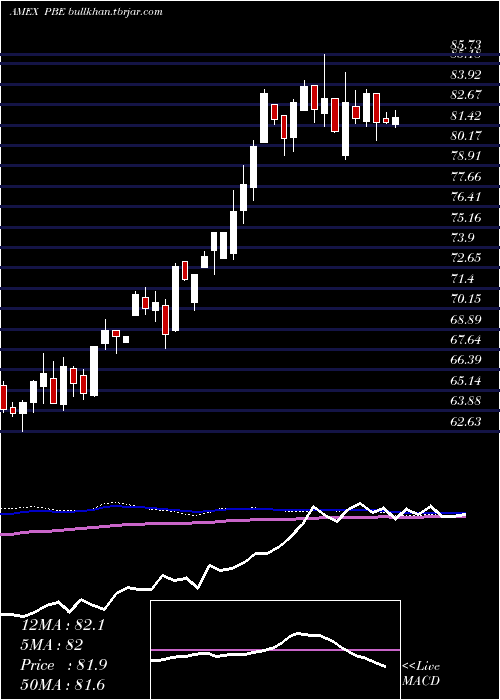Image resolution: width=500 pixels, height=700 pixels.
Task: Click the 83.92 price axis label
Action: tap(466, 75)
